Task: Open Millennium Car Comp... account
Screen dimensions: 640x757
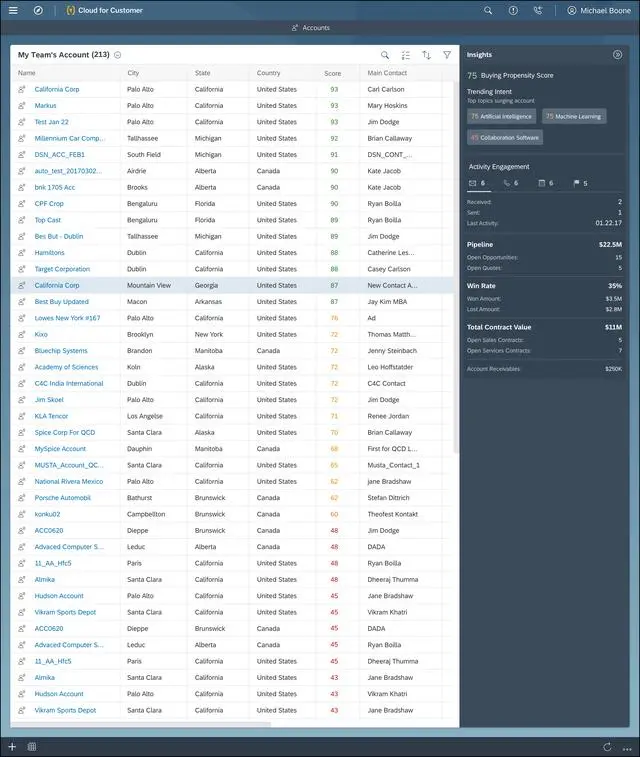Action: tap(70, 139)
